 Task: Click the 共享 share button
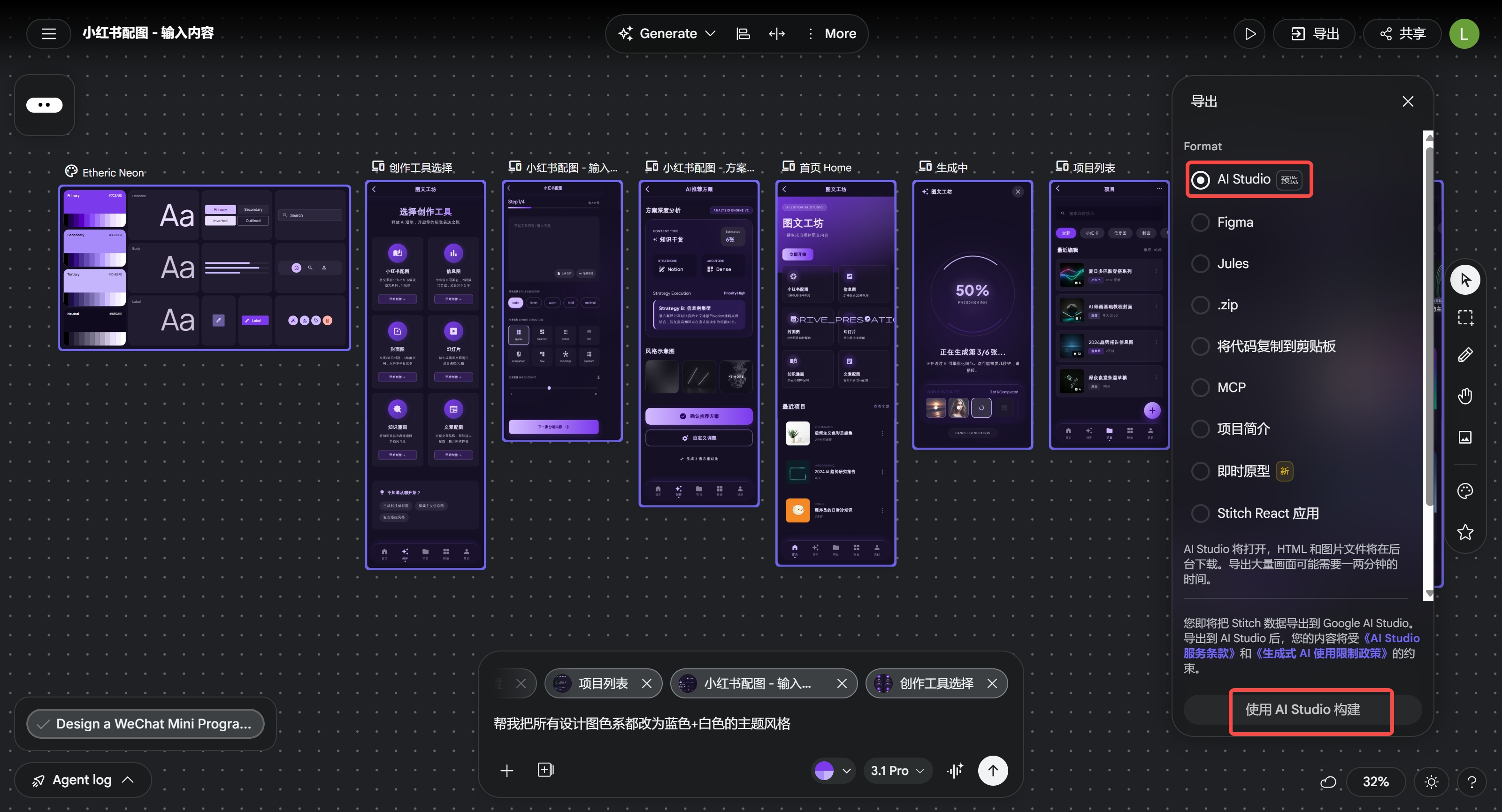click(x=1402, y=34)
